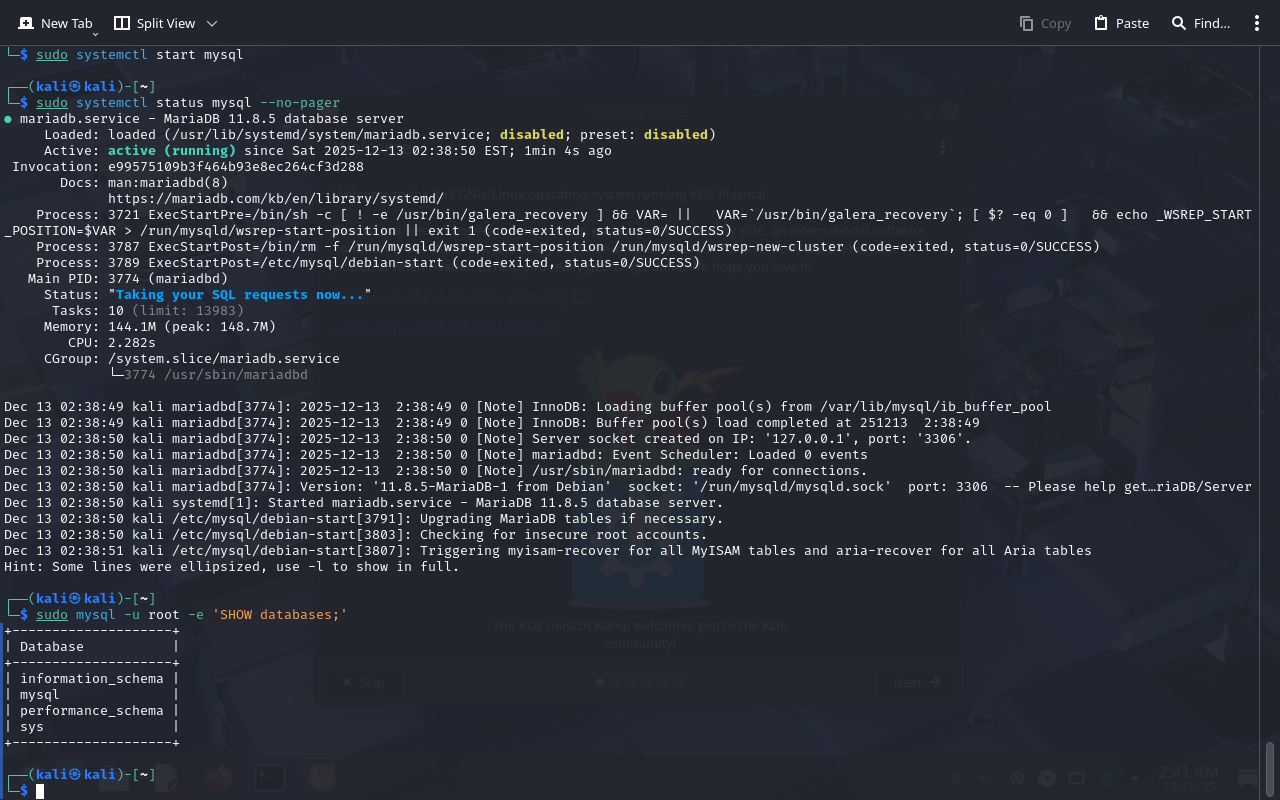Click the empty scrollbar track above handle
The image size is (1280, 800).
pyautogui.click(x=1270, y=400)
